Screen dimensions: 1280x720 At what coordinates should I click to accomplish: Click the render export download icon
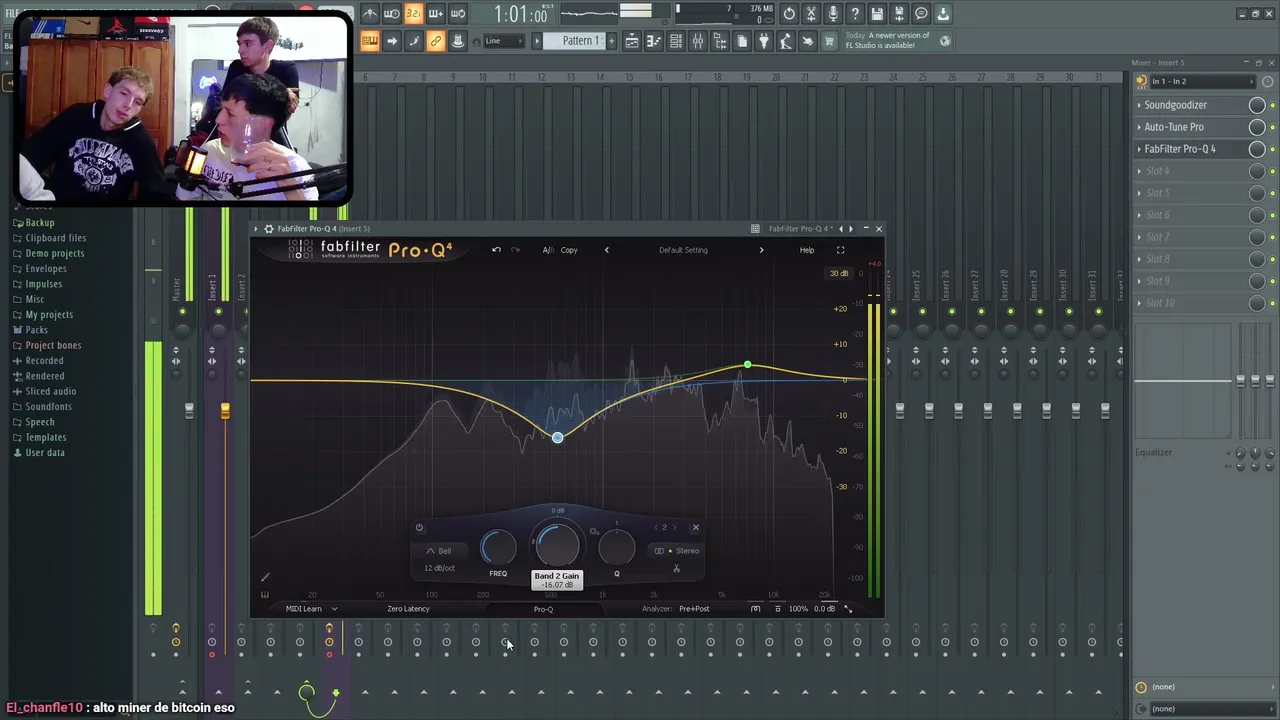(943, 13)
